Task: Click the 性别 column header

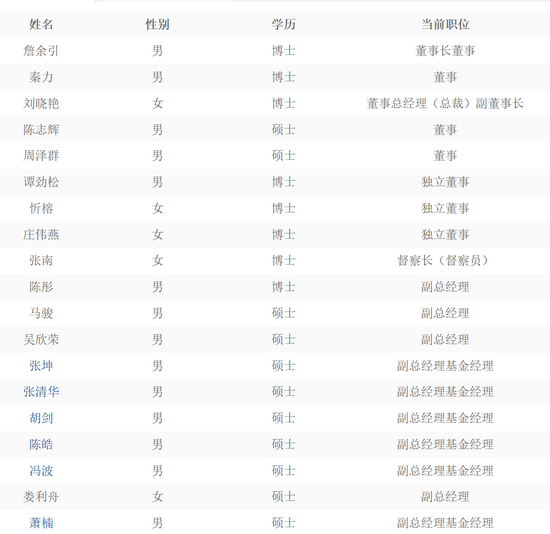Action: pos(157,24)
